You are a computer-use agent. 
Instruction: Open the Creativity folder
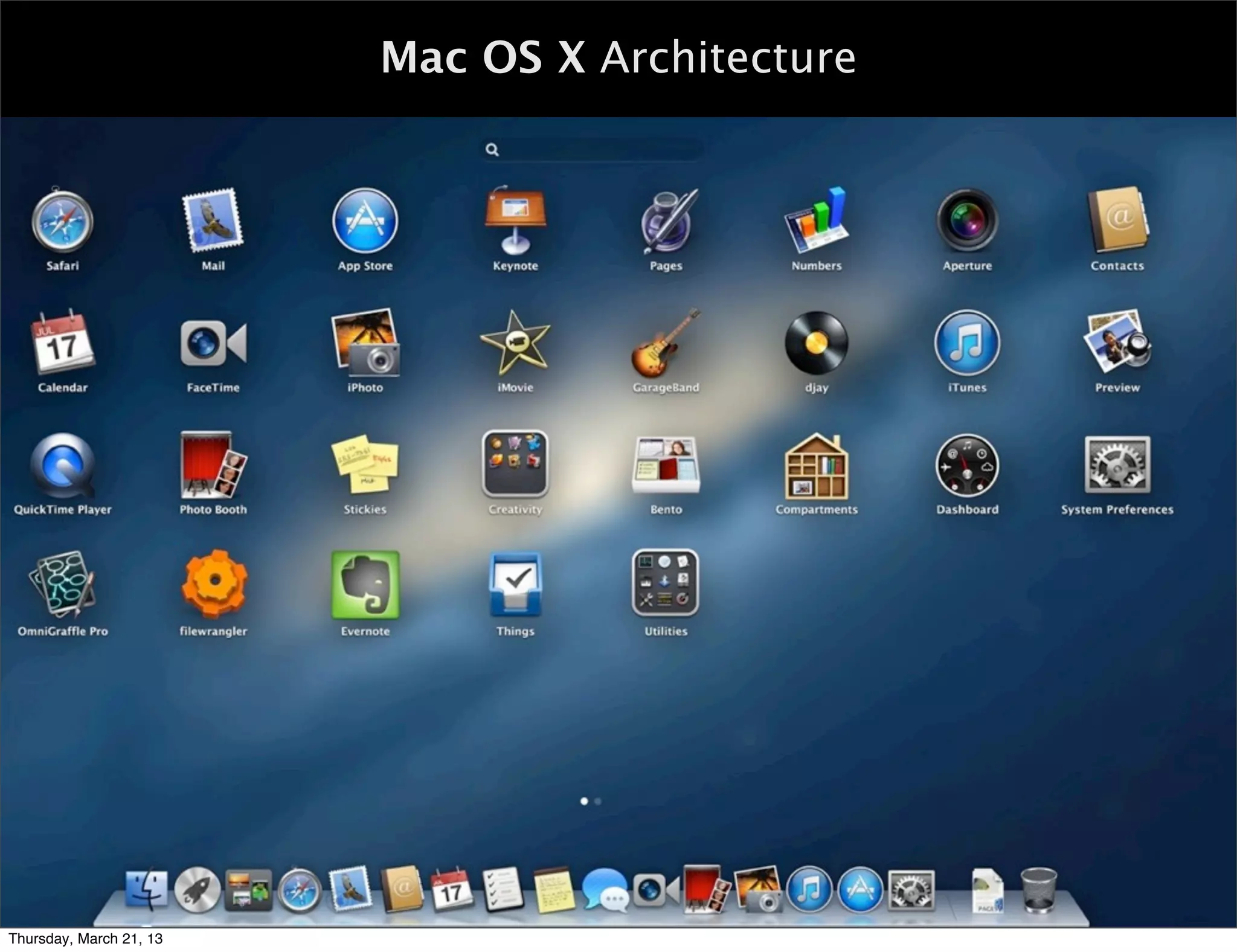[x=515, y=463]
